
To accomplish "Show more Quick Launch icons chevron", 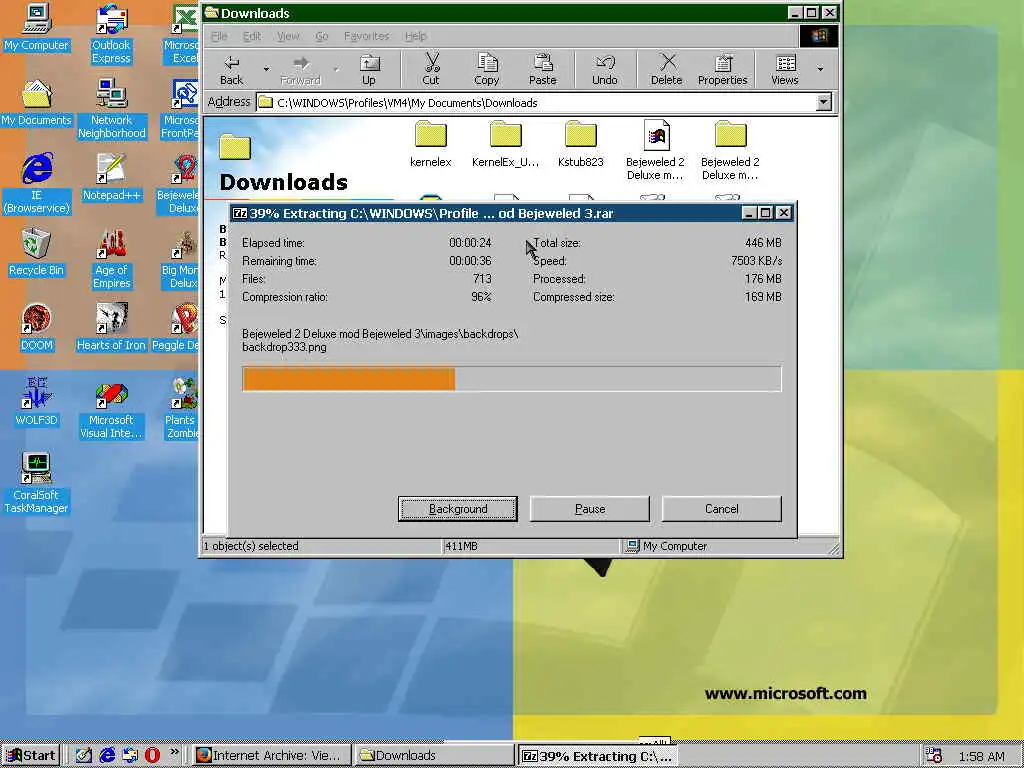I will click(x=174, y=752).
